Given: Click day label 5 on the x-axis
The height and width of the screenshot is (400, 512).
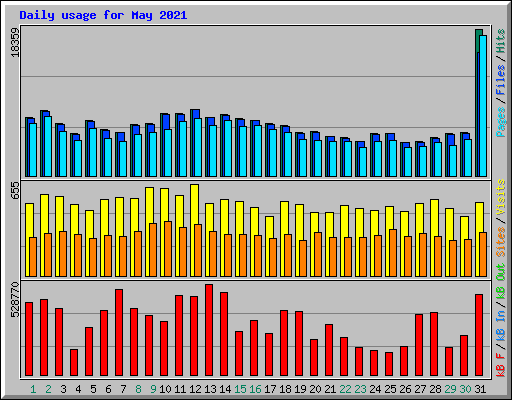Looking at the screenshot, I should pyautogui.click(x=93, y=389).
